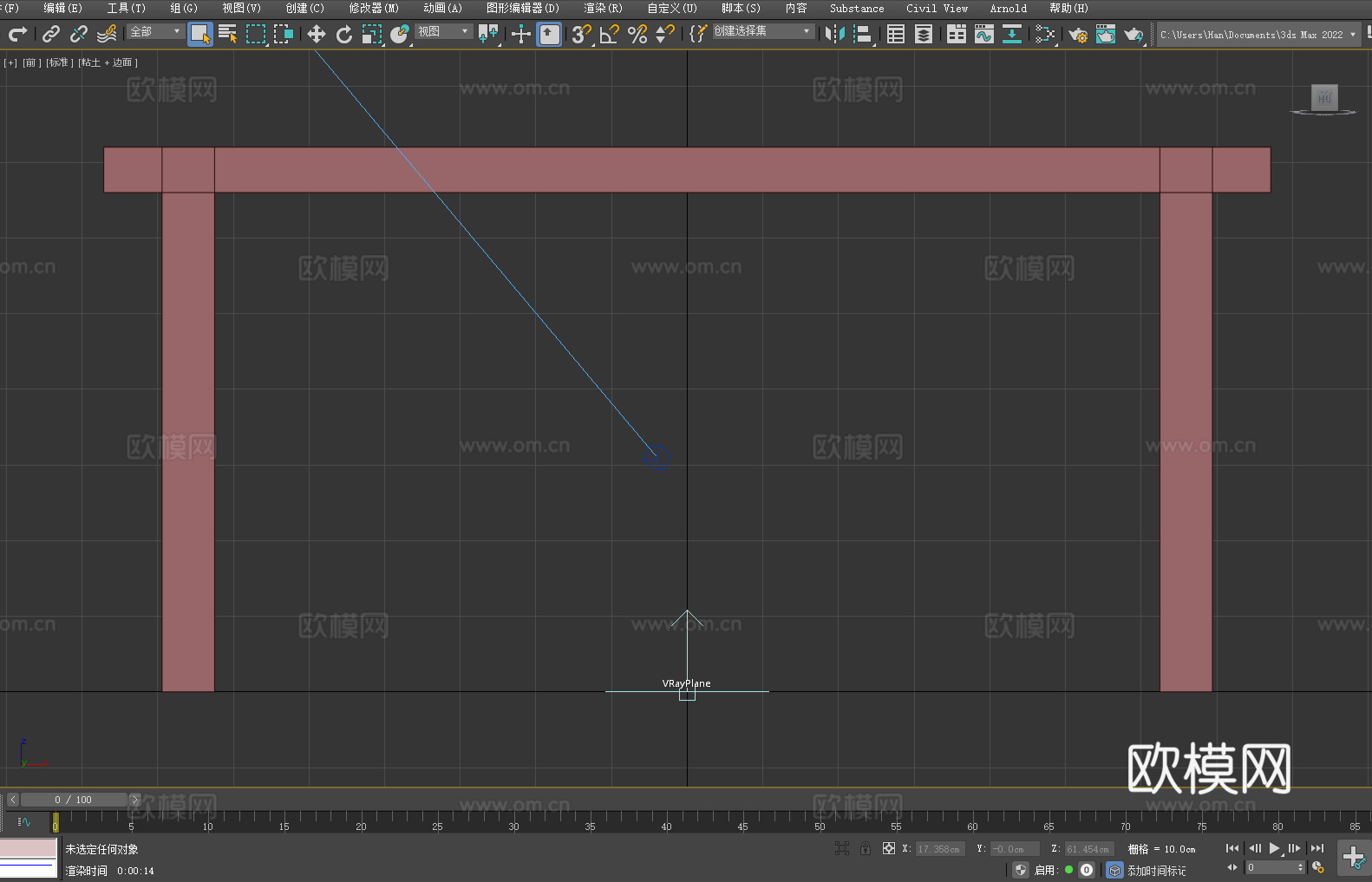Toggle Spinner Snap on the toolbar
The width and height of the screenshot is (1372, 882).
665,34
